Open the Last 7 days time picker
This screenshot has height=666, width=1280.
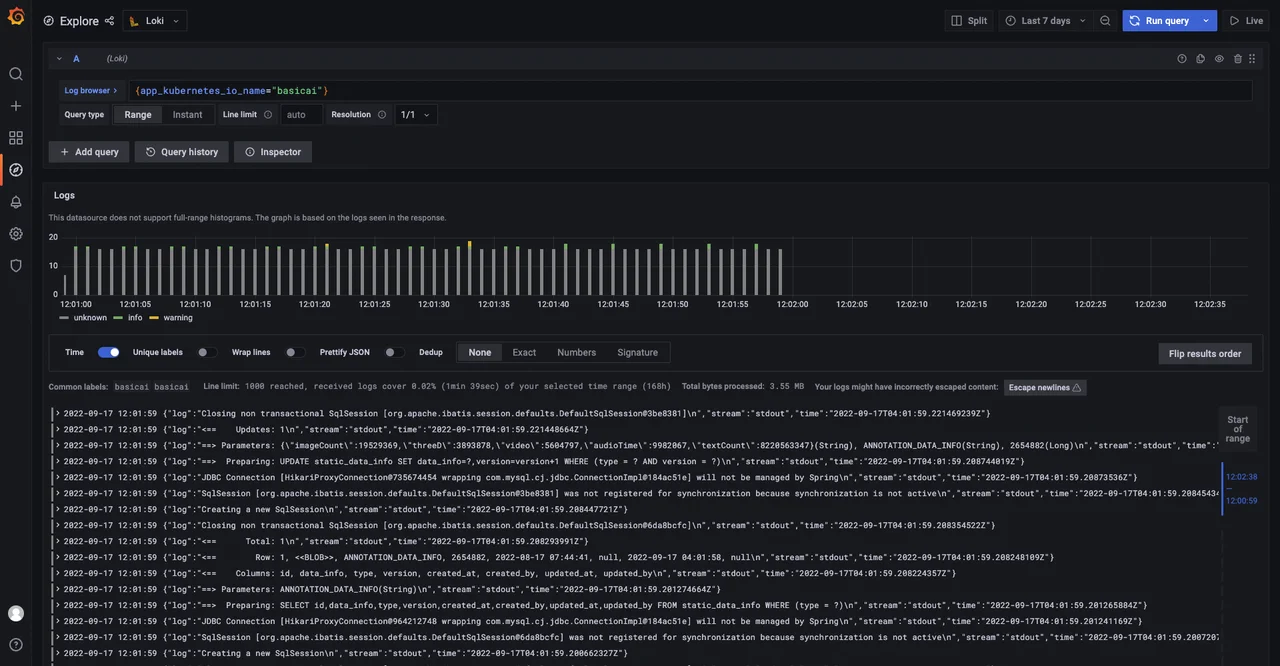1046,21
